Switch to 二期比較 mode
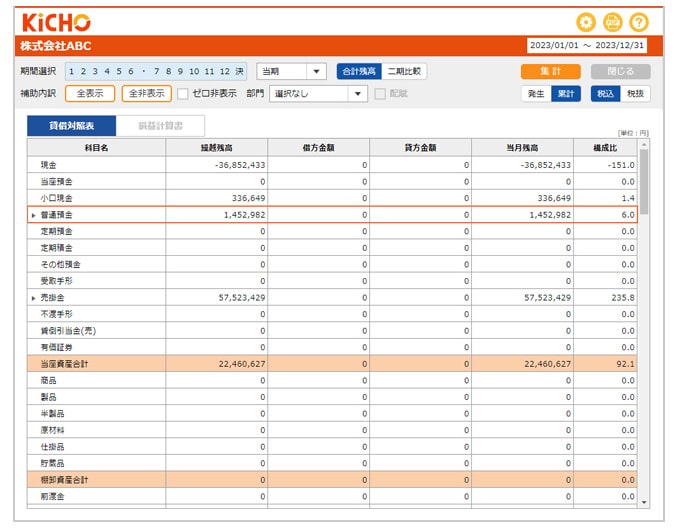The image size is (693, 531). (404, 71)
